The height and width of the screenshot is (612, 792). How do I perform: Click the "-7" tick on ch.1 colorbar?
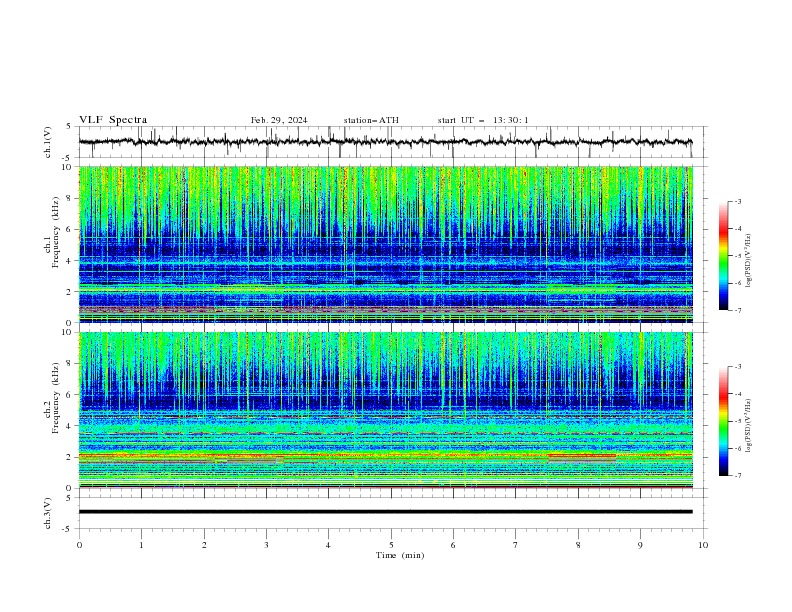click(738, 310)
